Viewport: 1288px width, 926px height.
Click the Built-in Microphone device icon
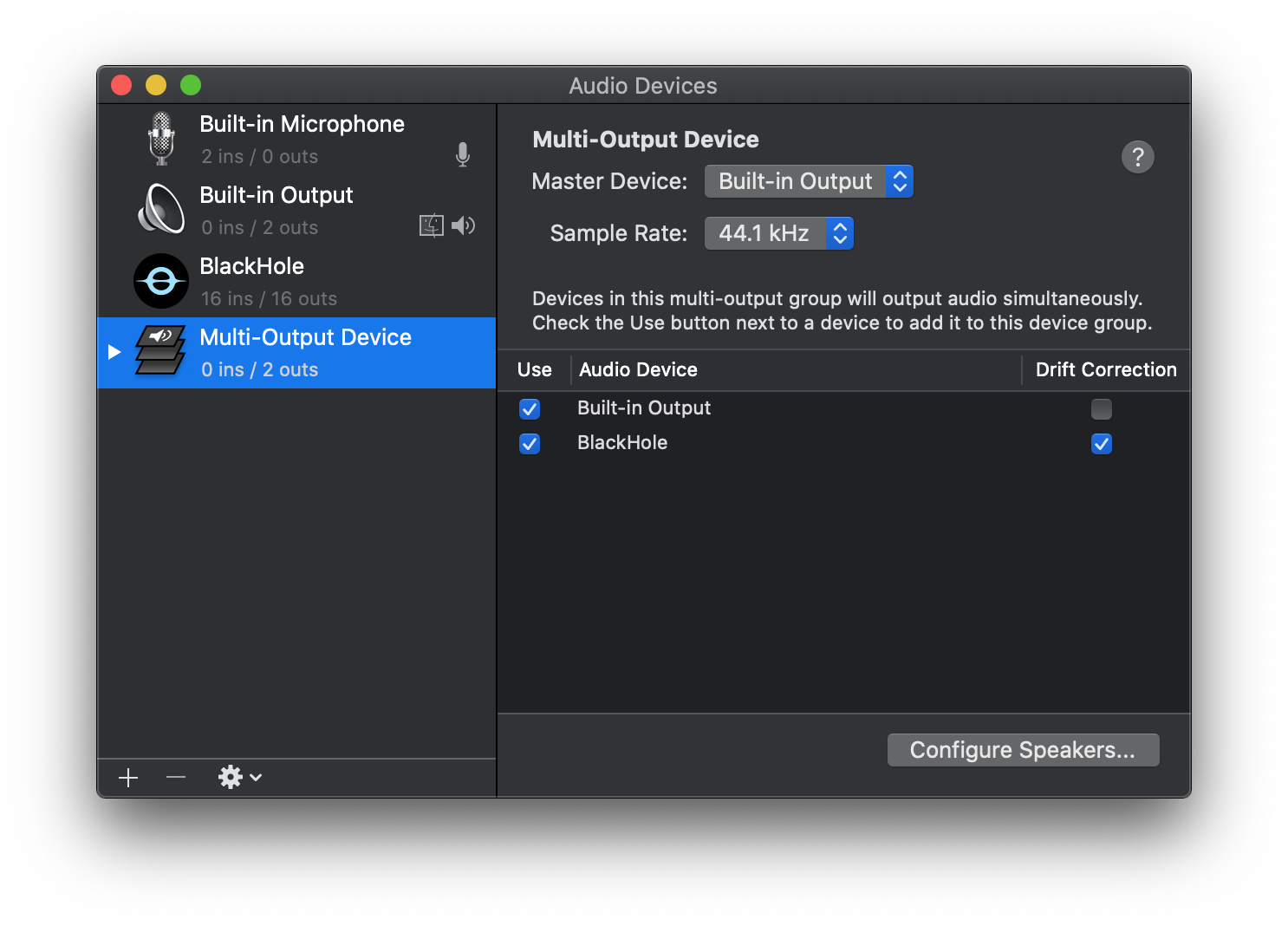point(160,138)
